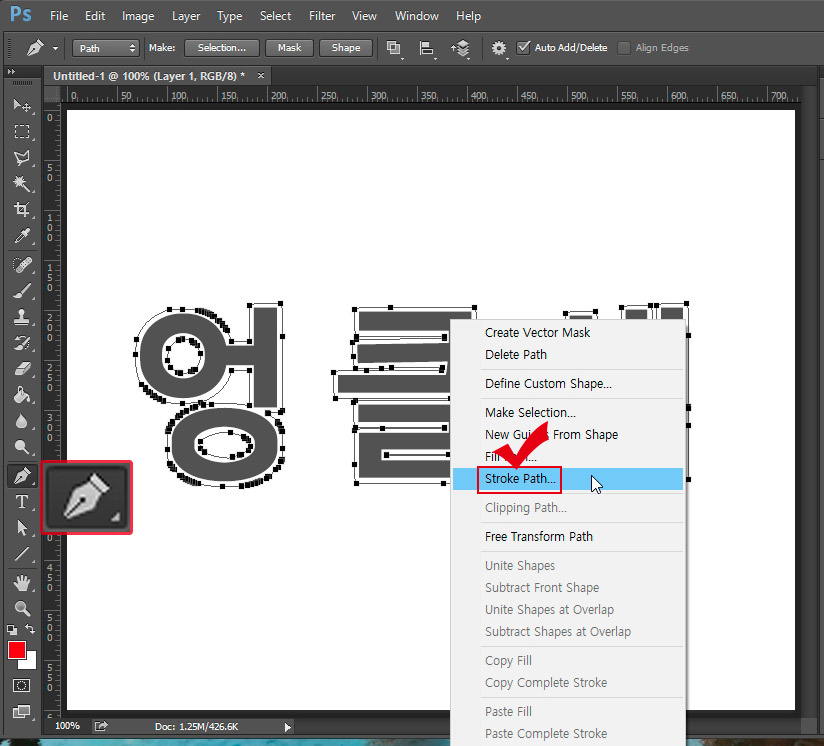Image resolution: width=824 pixels, height=746 pixels.
Task: Open path operations options
Action: [x=394, y=48]
